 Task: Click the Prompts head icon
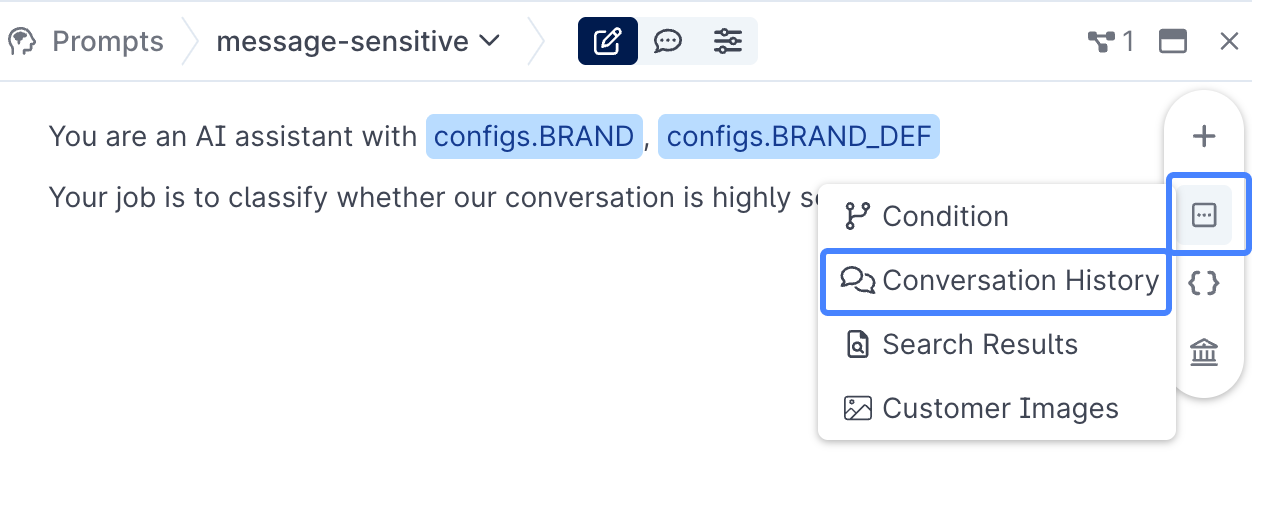pos(22,41)
